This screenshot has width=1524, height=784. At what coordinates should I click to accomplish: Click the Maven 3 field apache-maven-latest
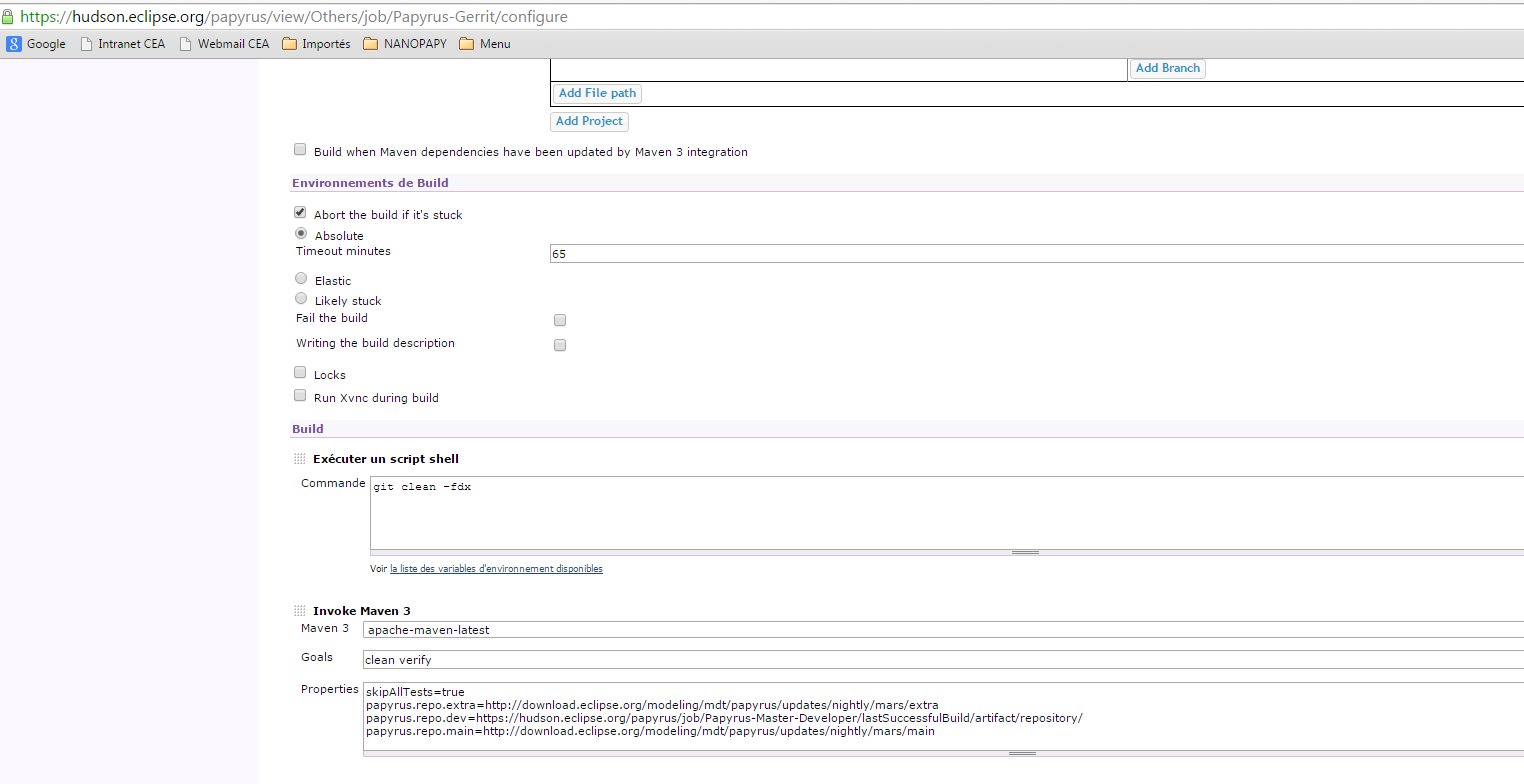(x=943, y=630)
